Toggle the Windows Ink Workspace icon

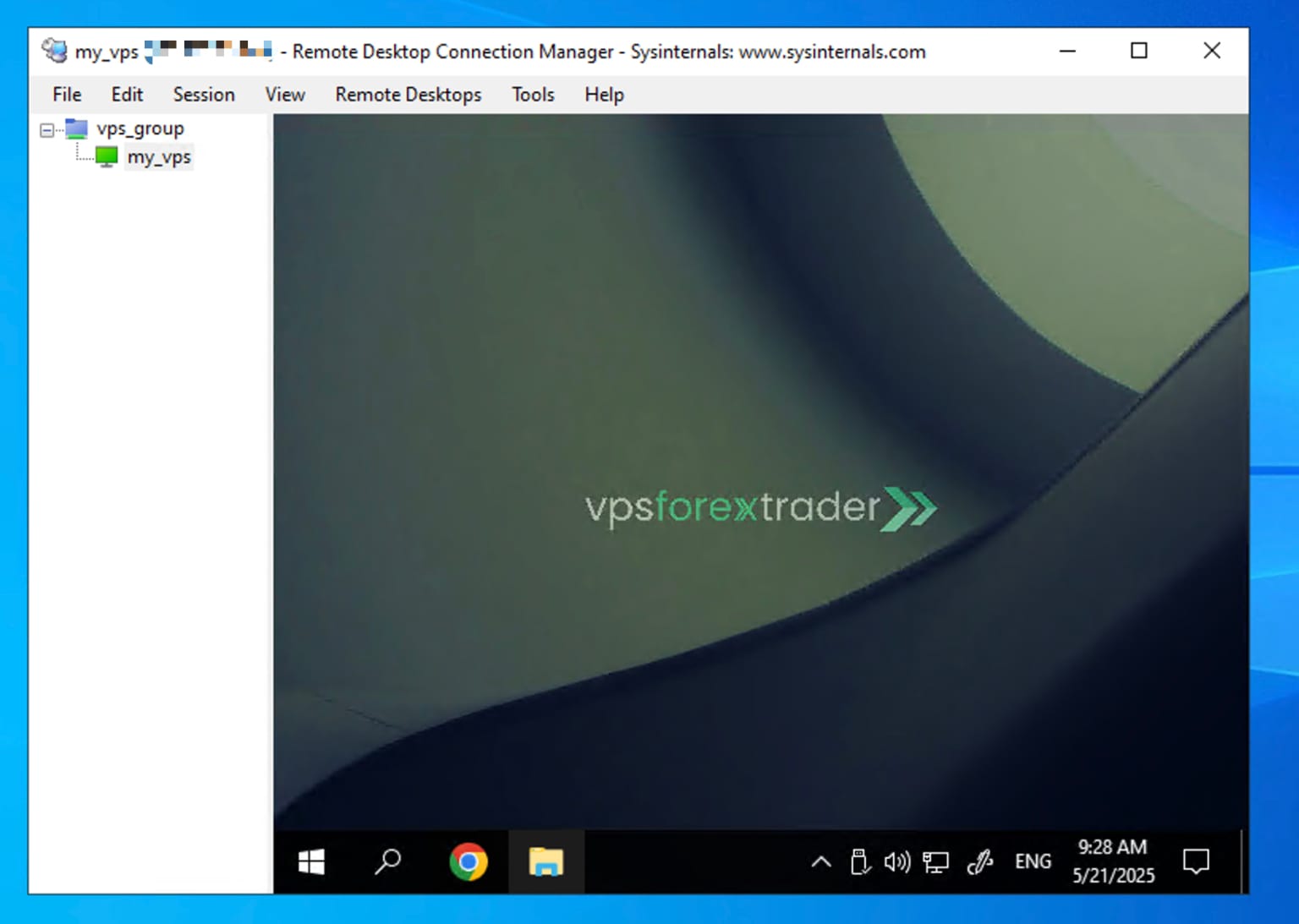coord(979,861)
